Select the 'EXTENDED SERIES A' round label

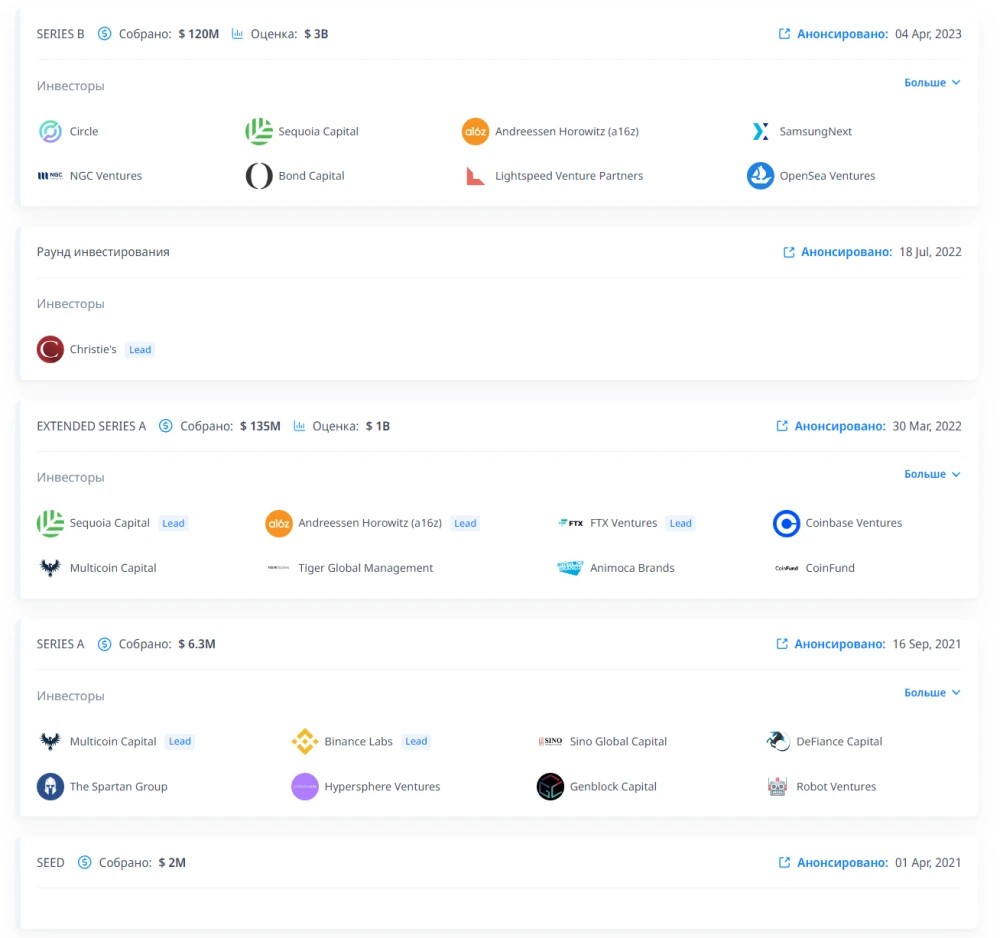coord(91,426)
